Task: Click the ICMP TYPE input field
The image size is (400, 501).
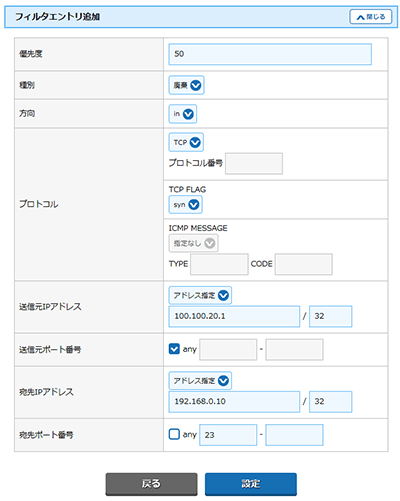Action: coord(219,264)
